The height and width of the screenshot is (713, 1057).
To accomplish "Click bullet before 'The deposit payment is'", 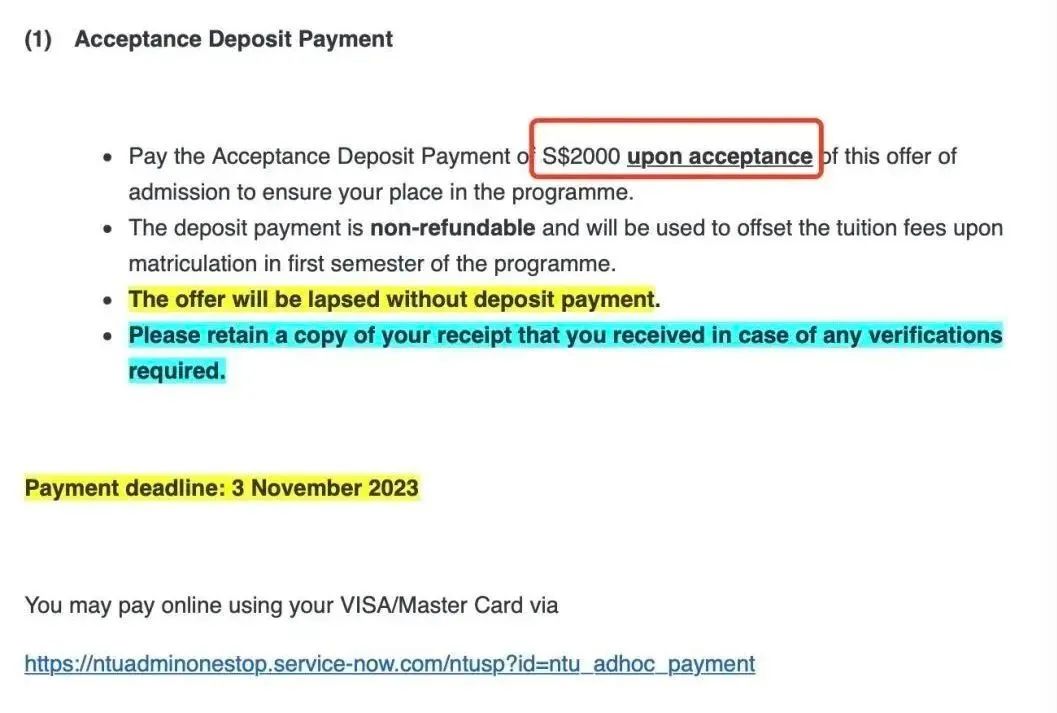I will point(108,229).
